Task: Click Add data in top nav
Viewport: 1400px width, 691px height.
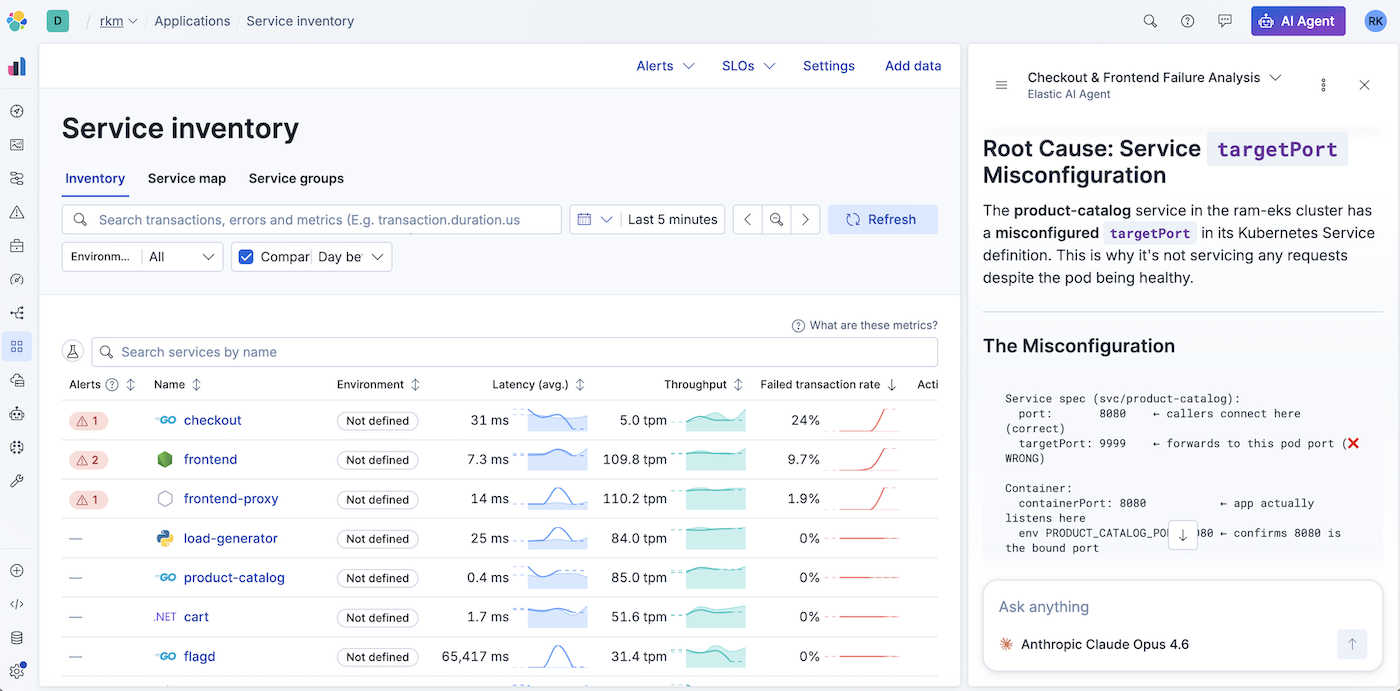Action: (x=913, y=66)
